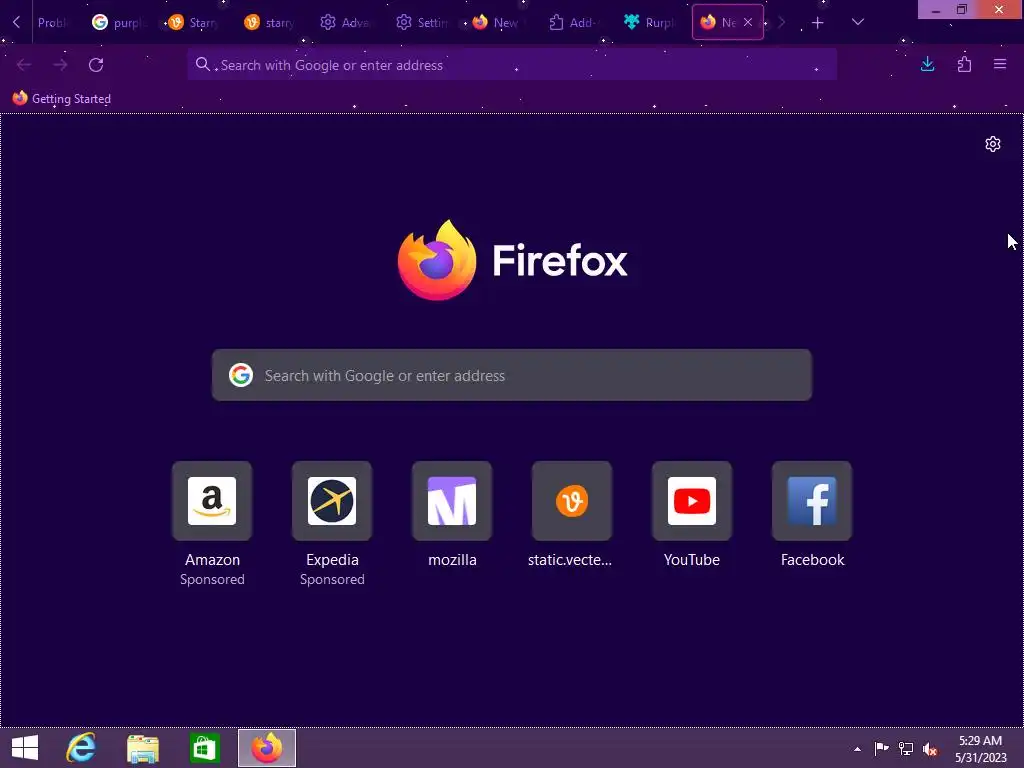The width and height of the screenshot is (1024, 768).
Task: Open the mozilla shortcut tile
Action: (452, 501)
